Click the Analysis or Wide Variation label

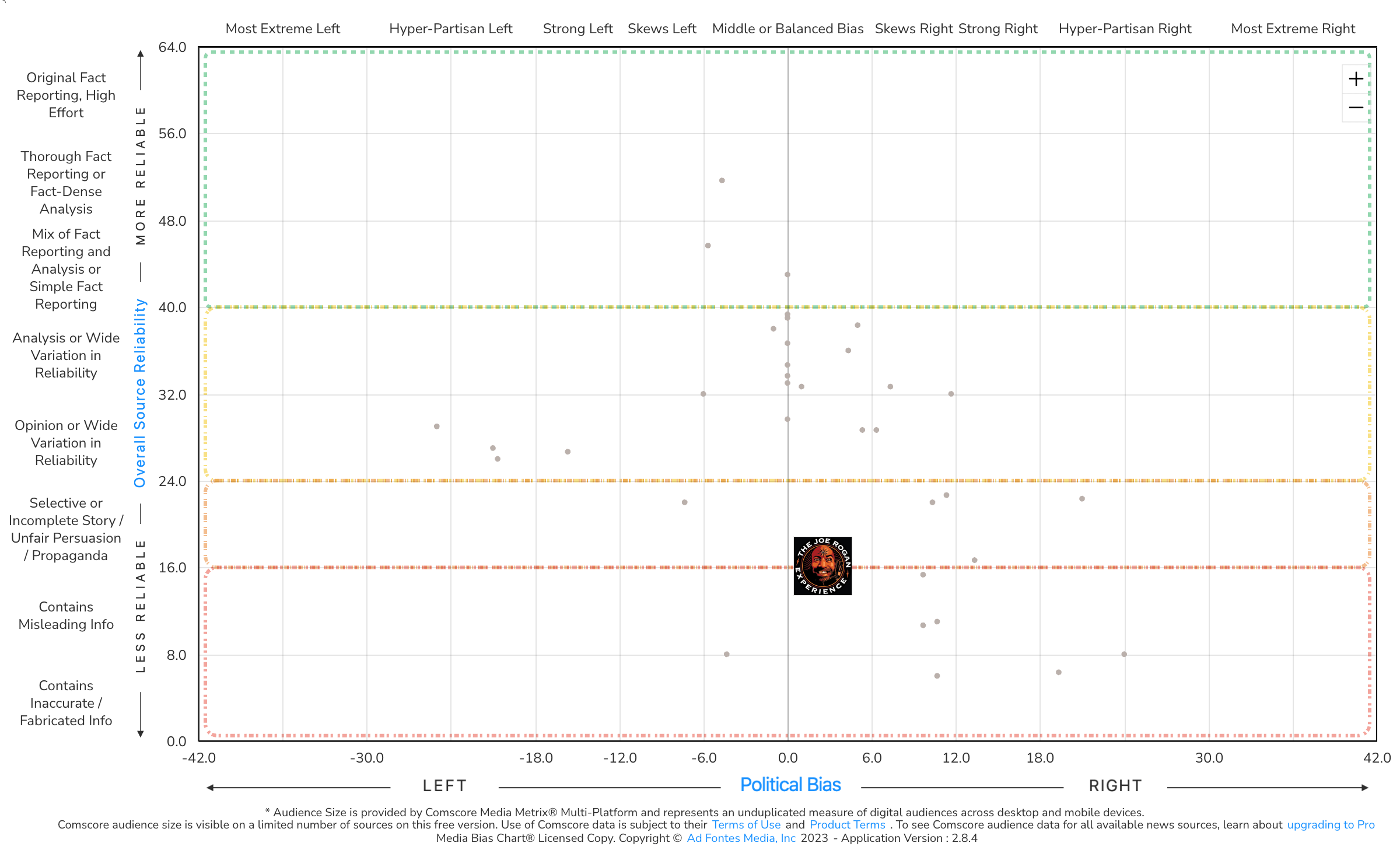click(66, 355)
